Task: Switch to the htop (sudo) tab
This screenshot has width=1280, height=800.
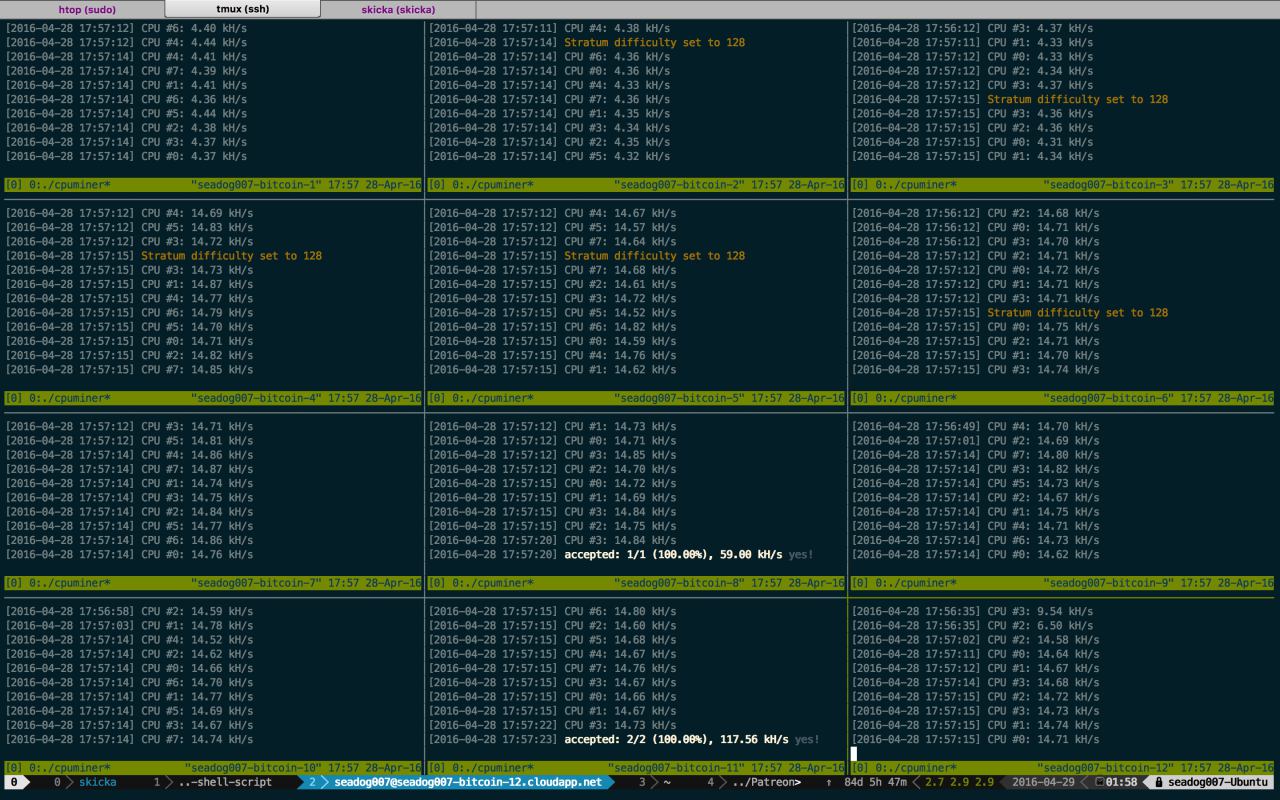Action: (86, 9)
